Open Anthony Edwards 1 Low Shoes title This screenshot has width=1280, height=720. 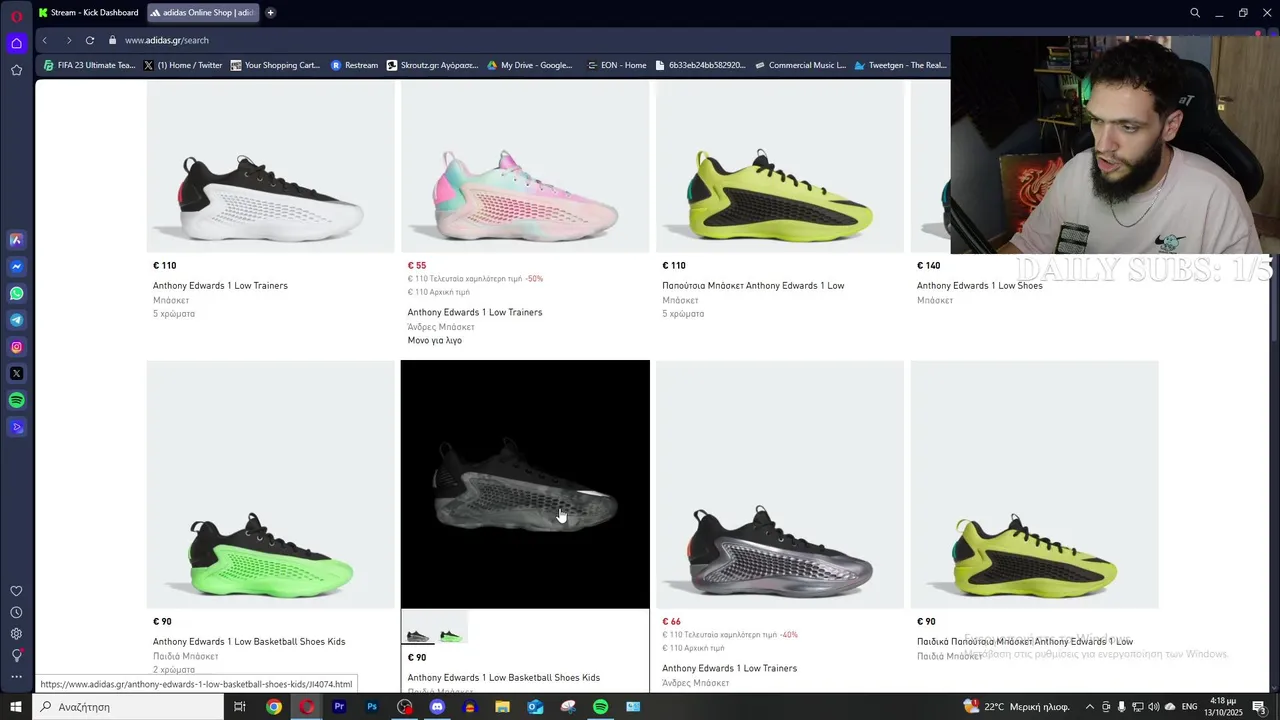point(980,286)
